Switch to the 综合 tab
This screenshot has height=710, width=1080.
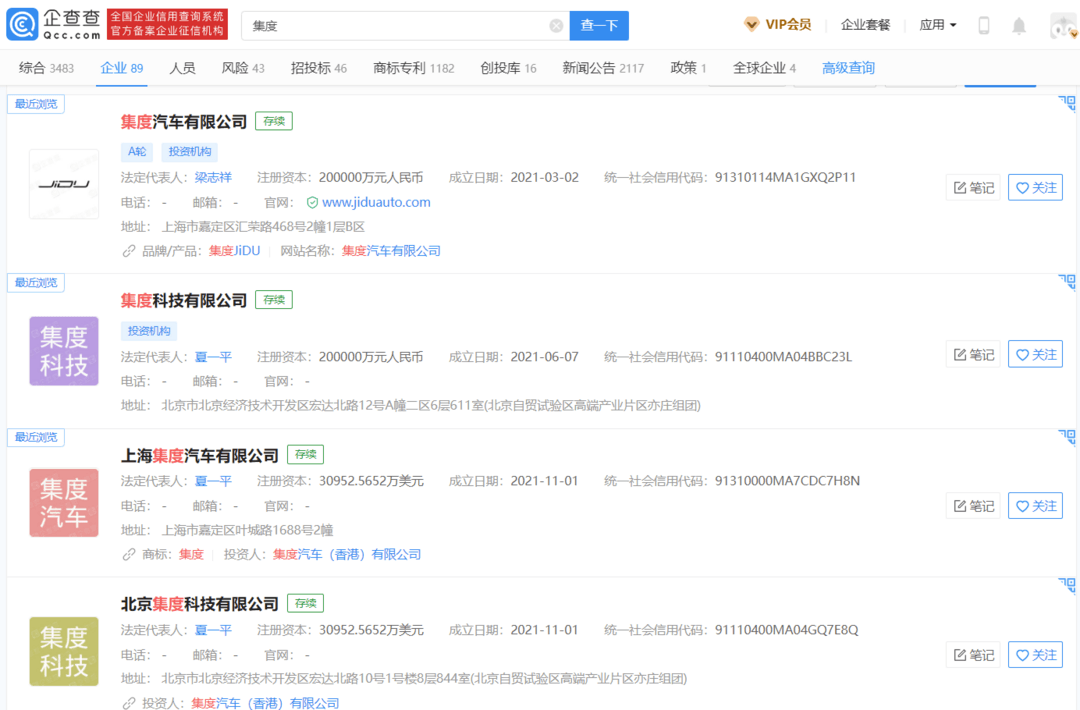(46, 68)
